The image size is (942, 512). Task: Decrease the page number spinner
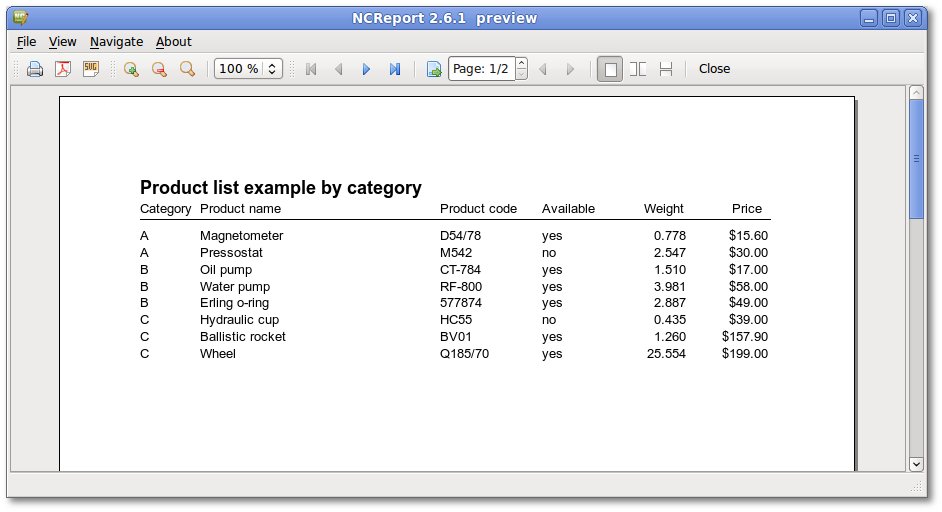(x=521, y=75)
